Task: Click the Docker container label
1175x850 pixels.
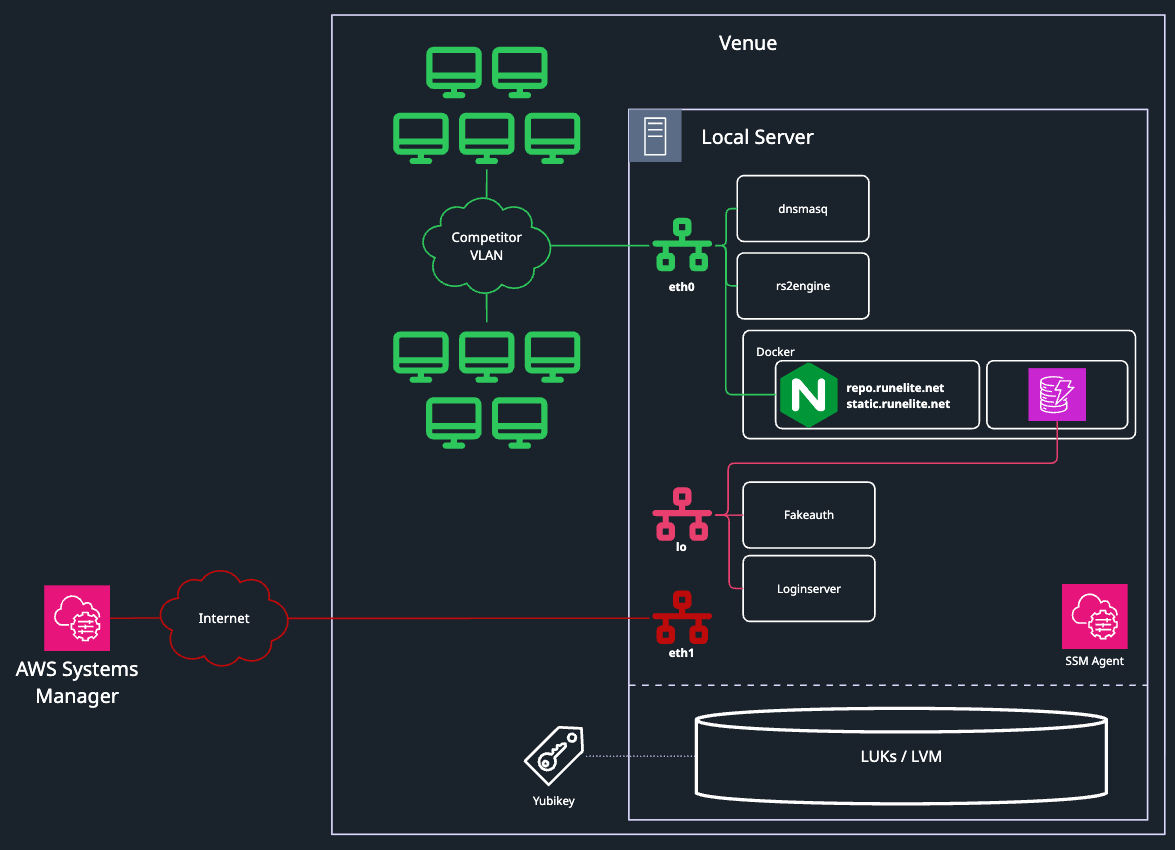Action: 775,352
